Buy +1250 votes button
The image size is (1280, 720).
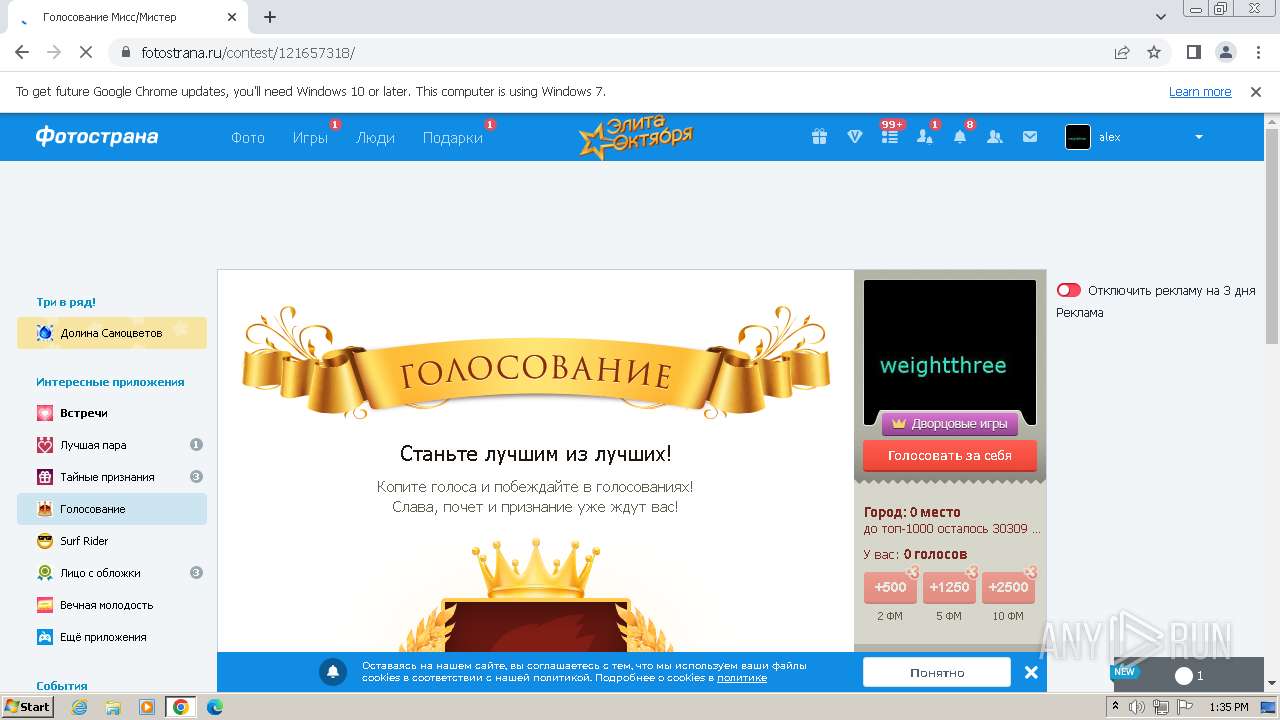click(949, 587)
